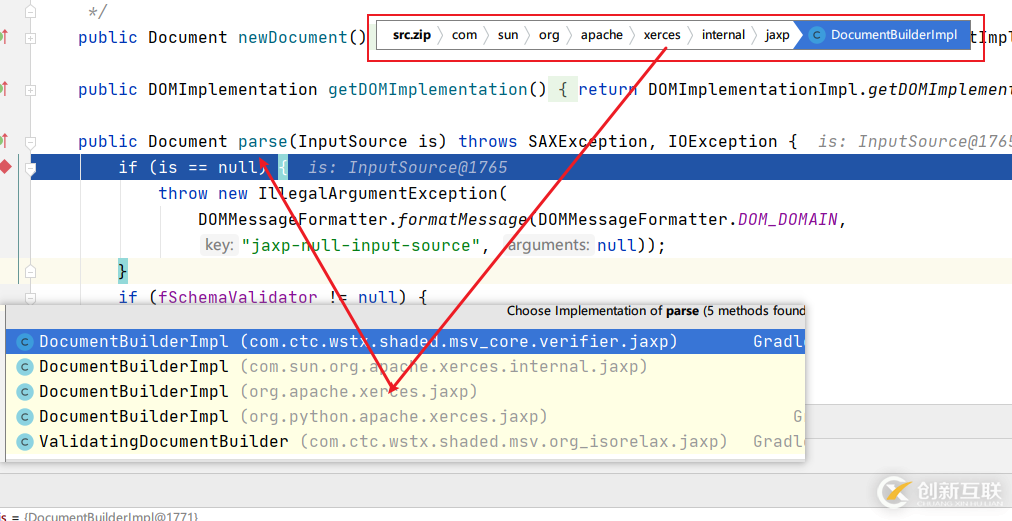Click override gutter icon beside parse method
The width and height of the screenshot is (1012, 521).
coord(4,141)
